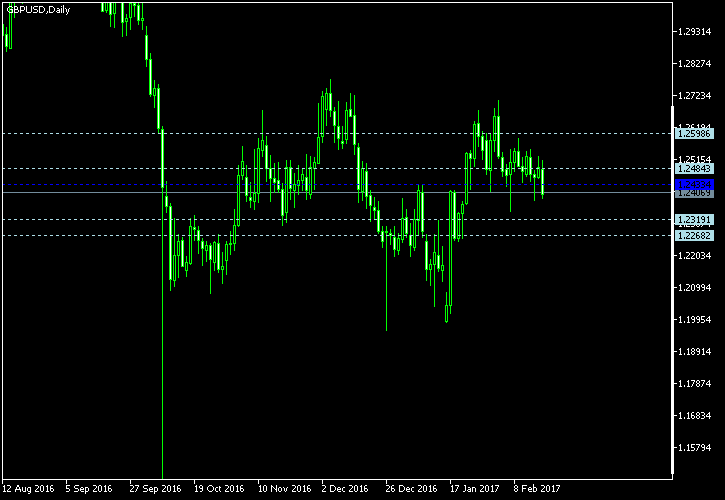Click the 12 Aug 2016 date label

(x=28, y=488)
